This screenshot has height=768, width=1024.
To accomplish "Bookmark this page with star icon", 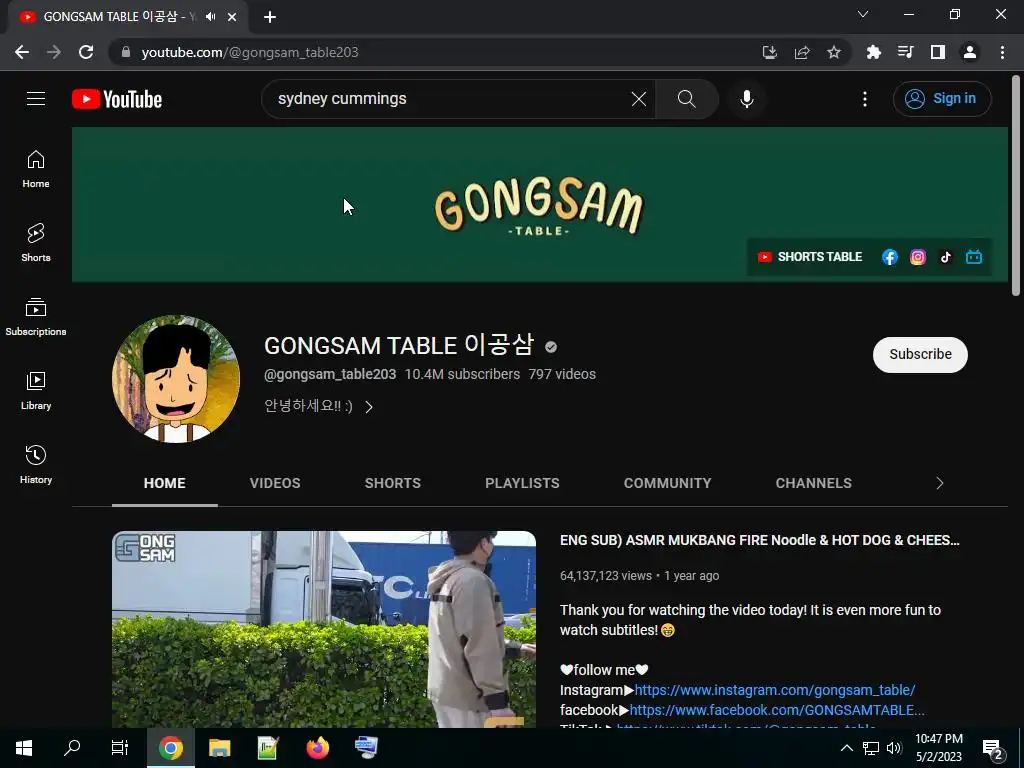I will pyautogui.click(x=834, y=52).
